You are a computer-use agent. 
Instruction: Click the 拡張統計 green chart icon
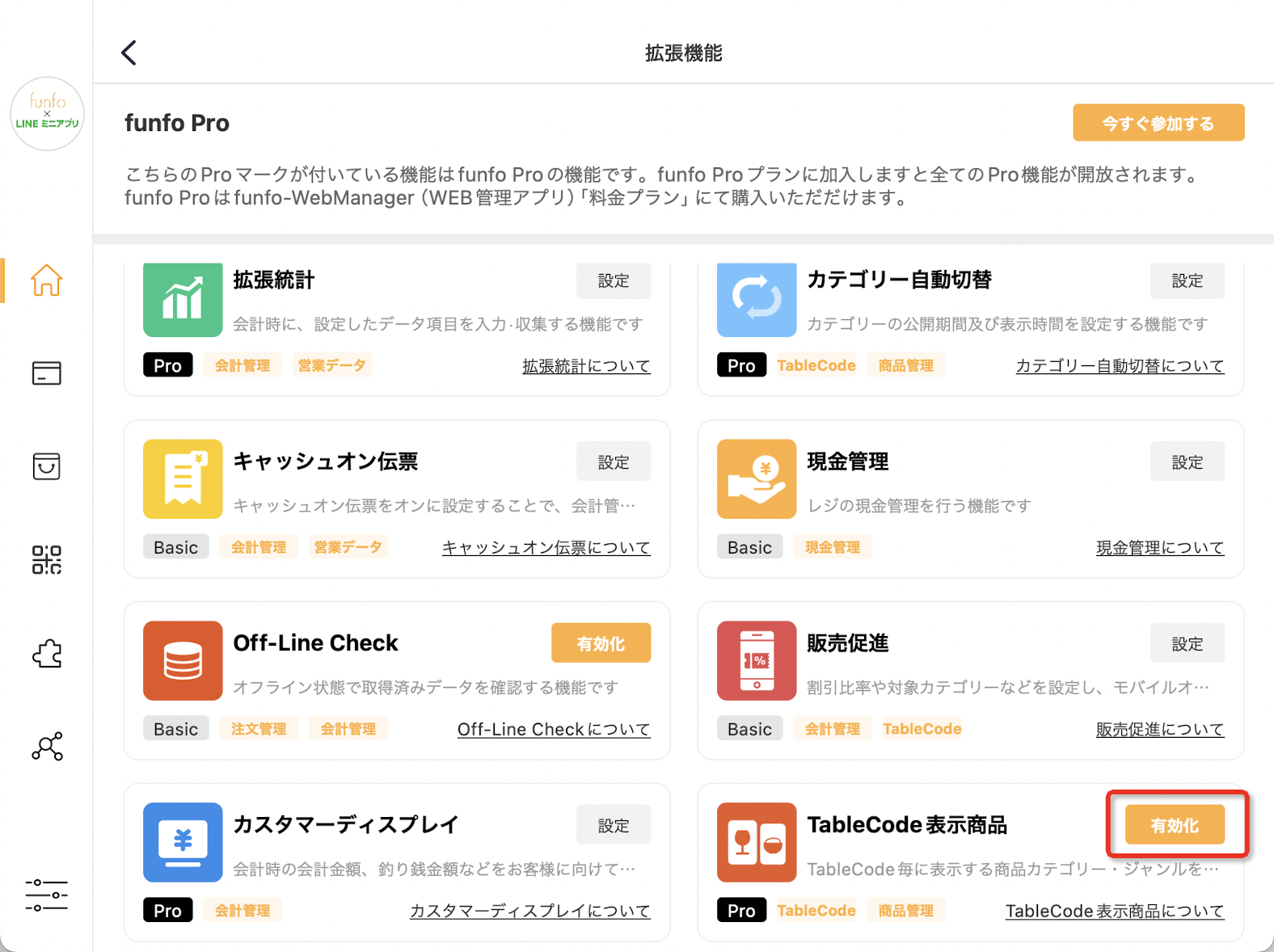click(x=183, y=299)
